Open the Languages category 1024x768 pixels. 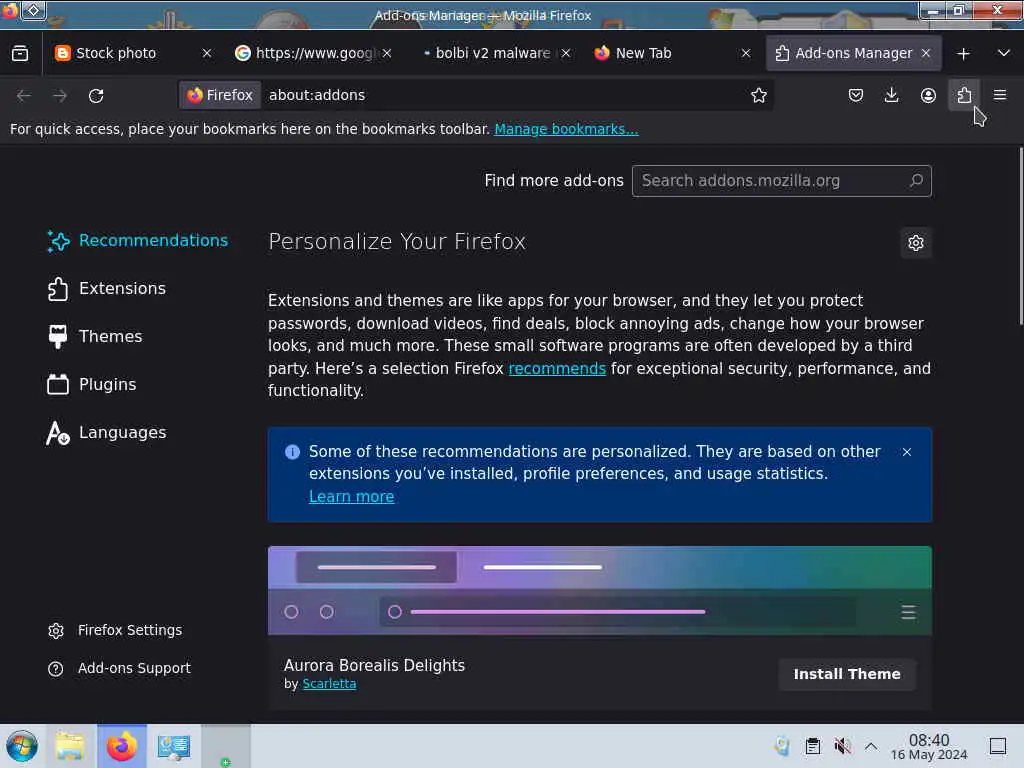(106, 432)
